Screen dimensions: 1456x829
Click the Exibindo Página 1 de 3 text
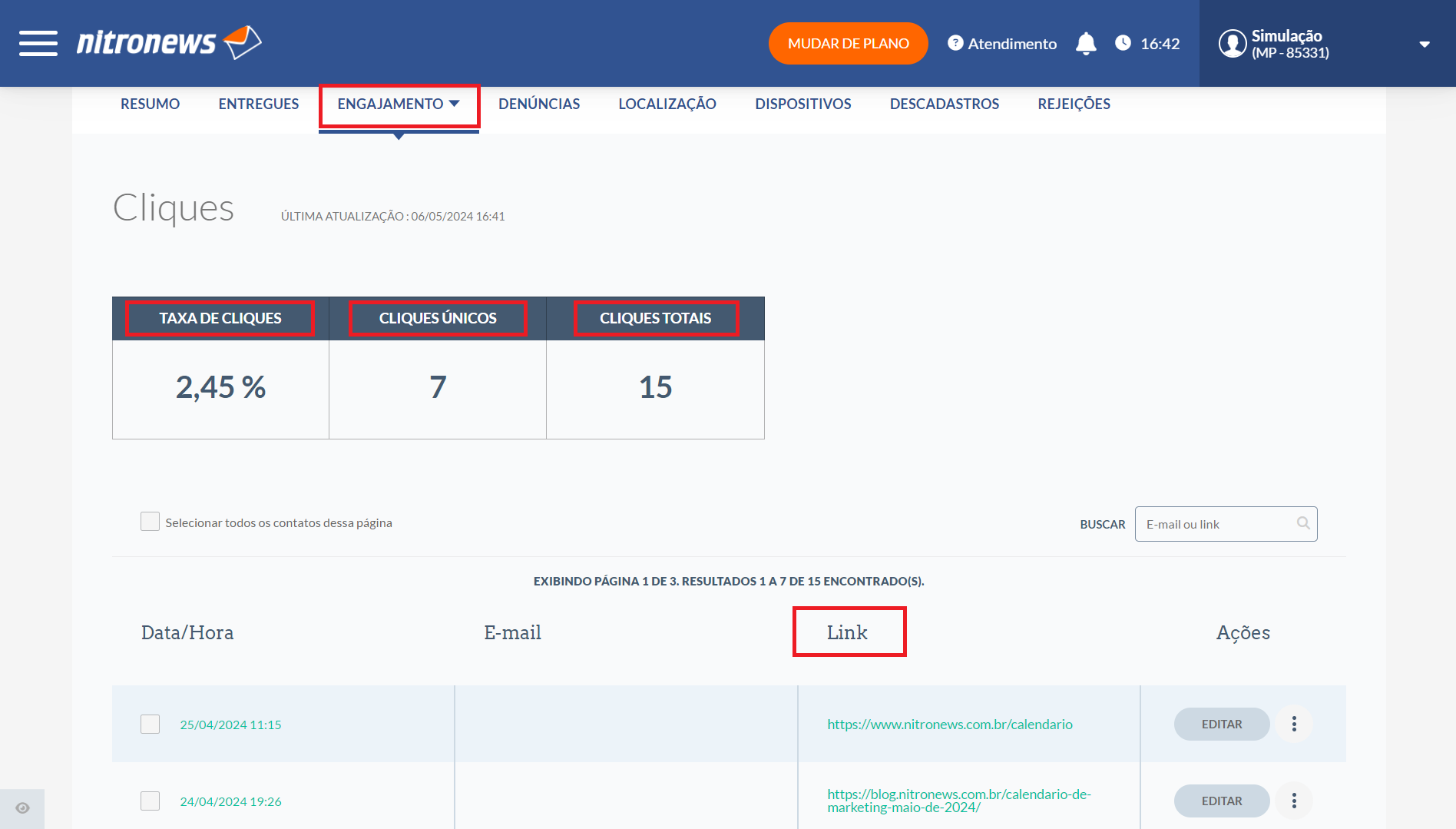[729, 582]
